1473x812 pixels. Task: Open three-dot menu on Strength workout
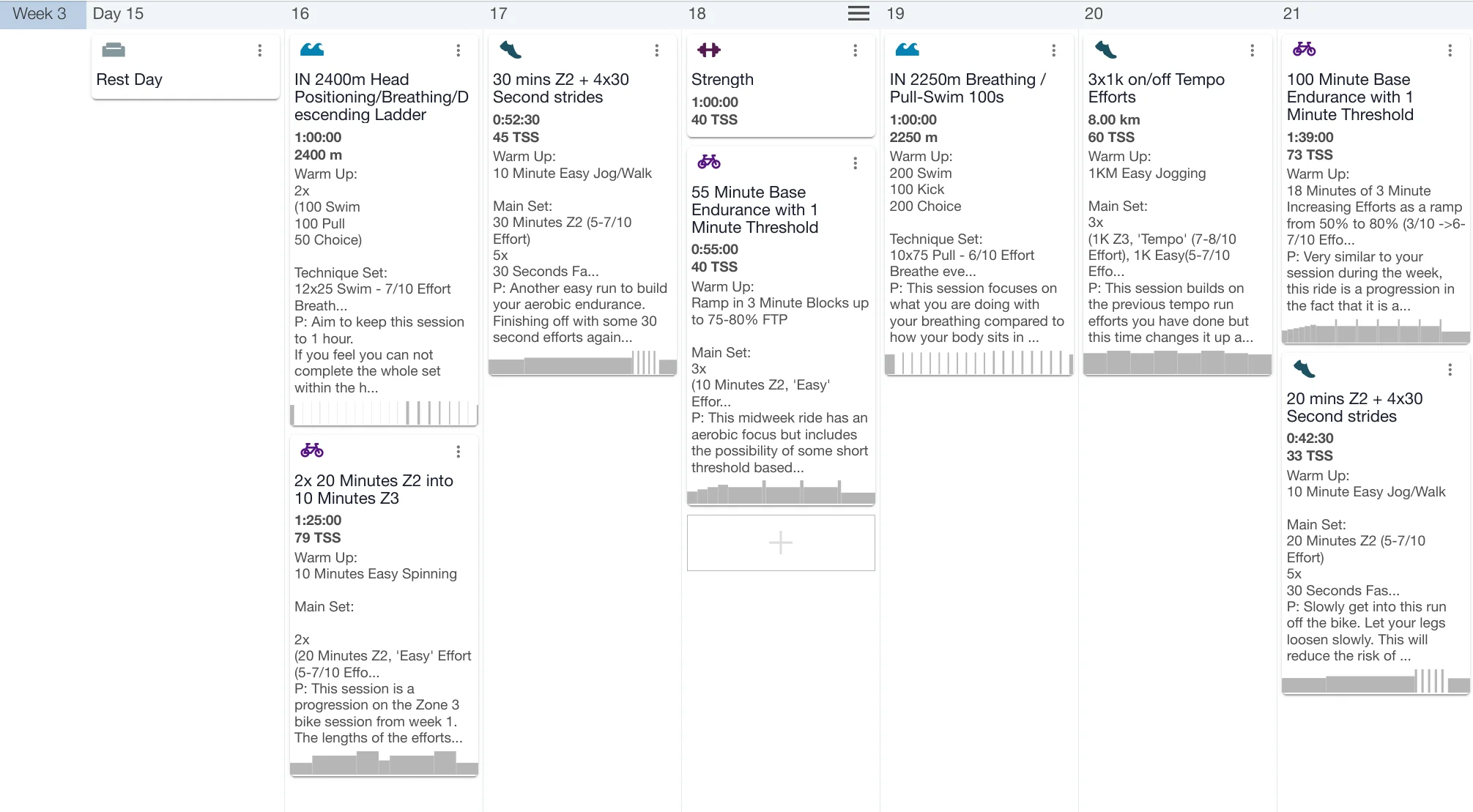[855, 51]
